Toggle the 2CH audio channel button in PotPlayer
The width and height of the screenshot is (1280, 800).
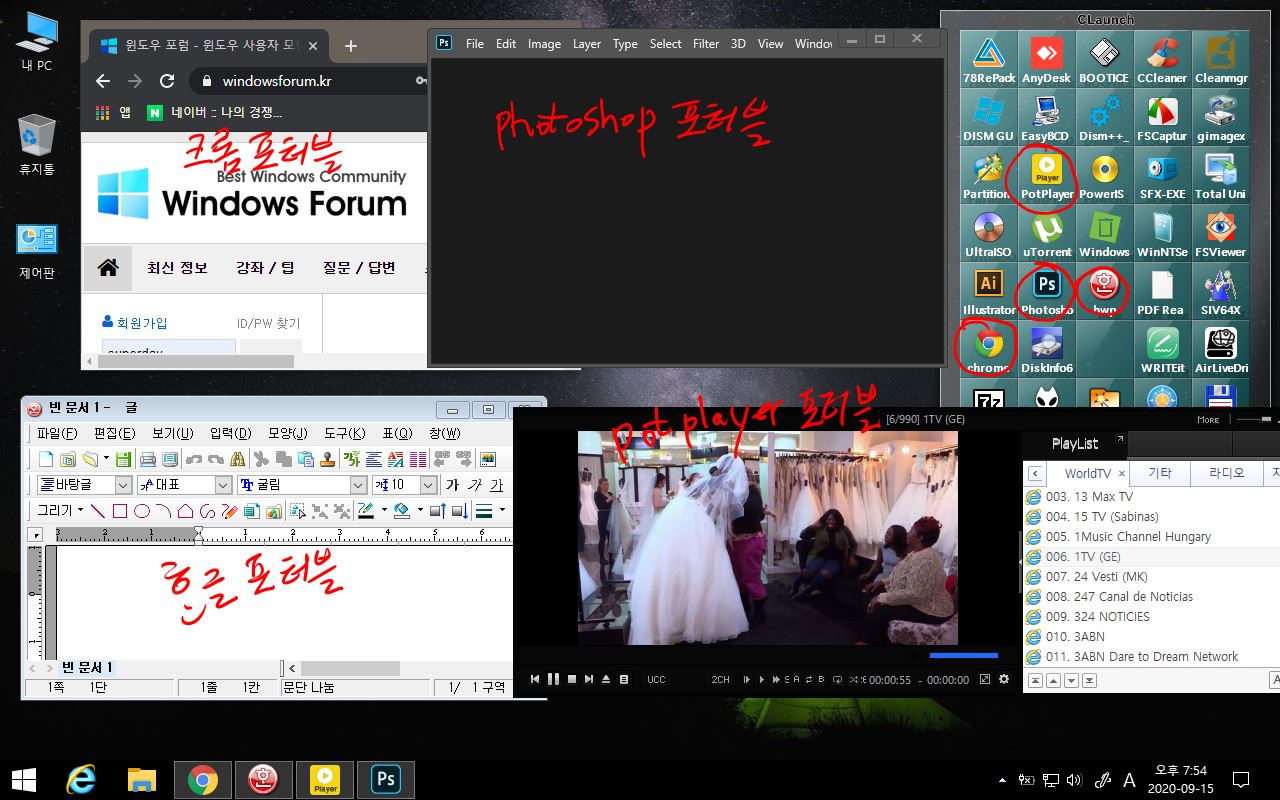pyautogui.click(x=720, y=680)
